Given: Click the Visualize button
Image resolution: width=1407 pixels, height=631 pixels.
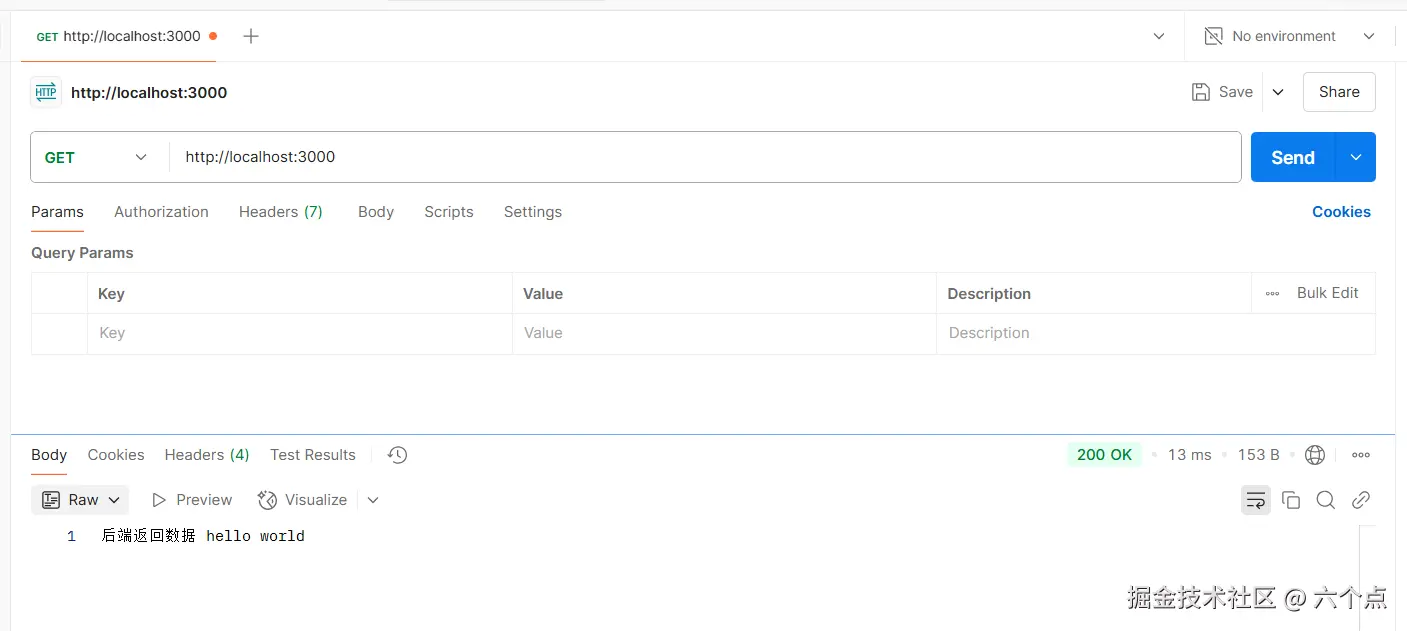Looking at the screenshot, I should pos(303,500).
